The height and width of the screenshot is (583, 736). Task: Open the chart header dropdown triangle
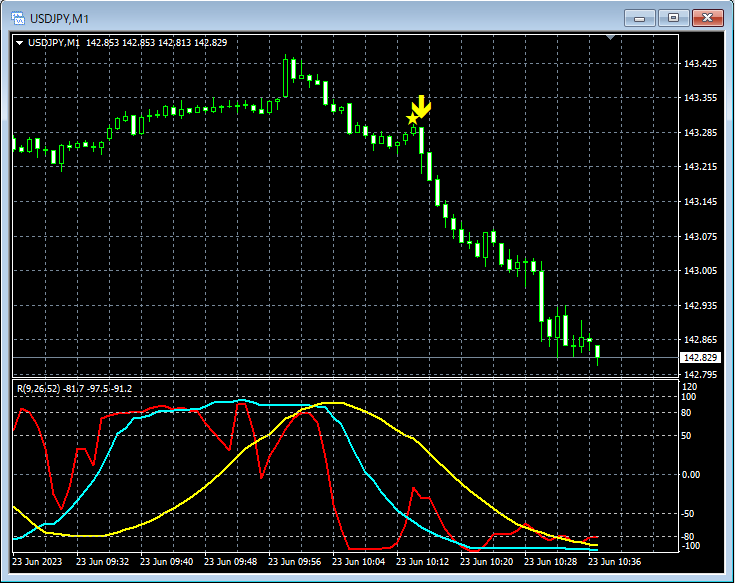click(20, 43)
